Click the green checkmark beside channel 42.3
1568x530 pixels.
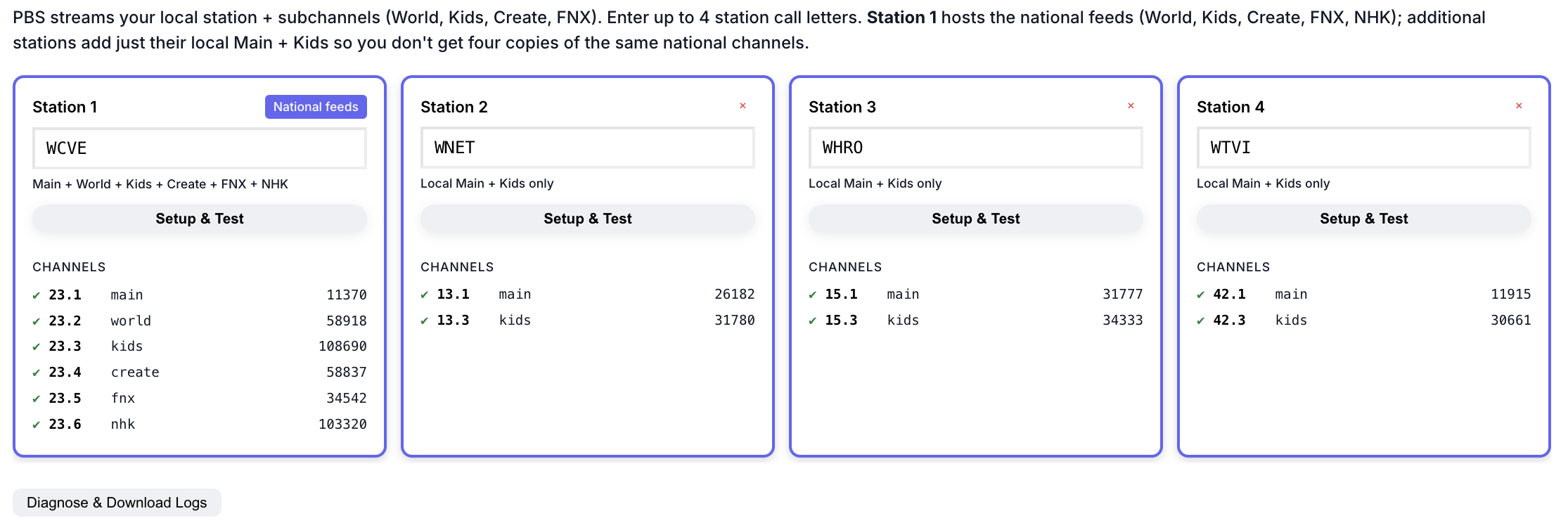(1201, 321)
